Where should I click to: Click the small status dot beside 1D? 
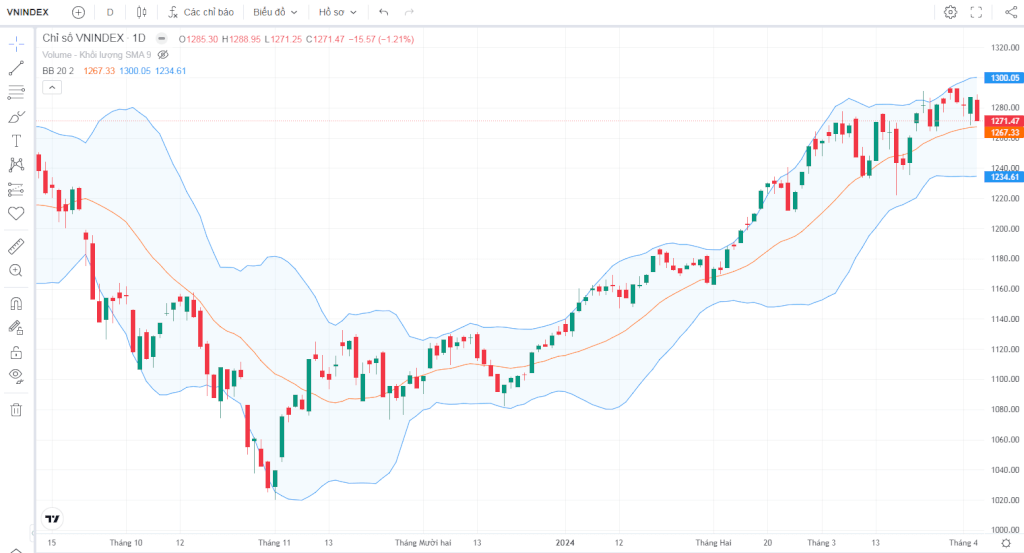162,39
